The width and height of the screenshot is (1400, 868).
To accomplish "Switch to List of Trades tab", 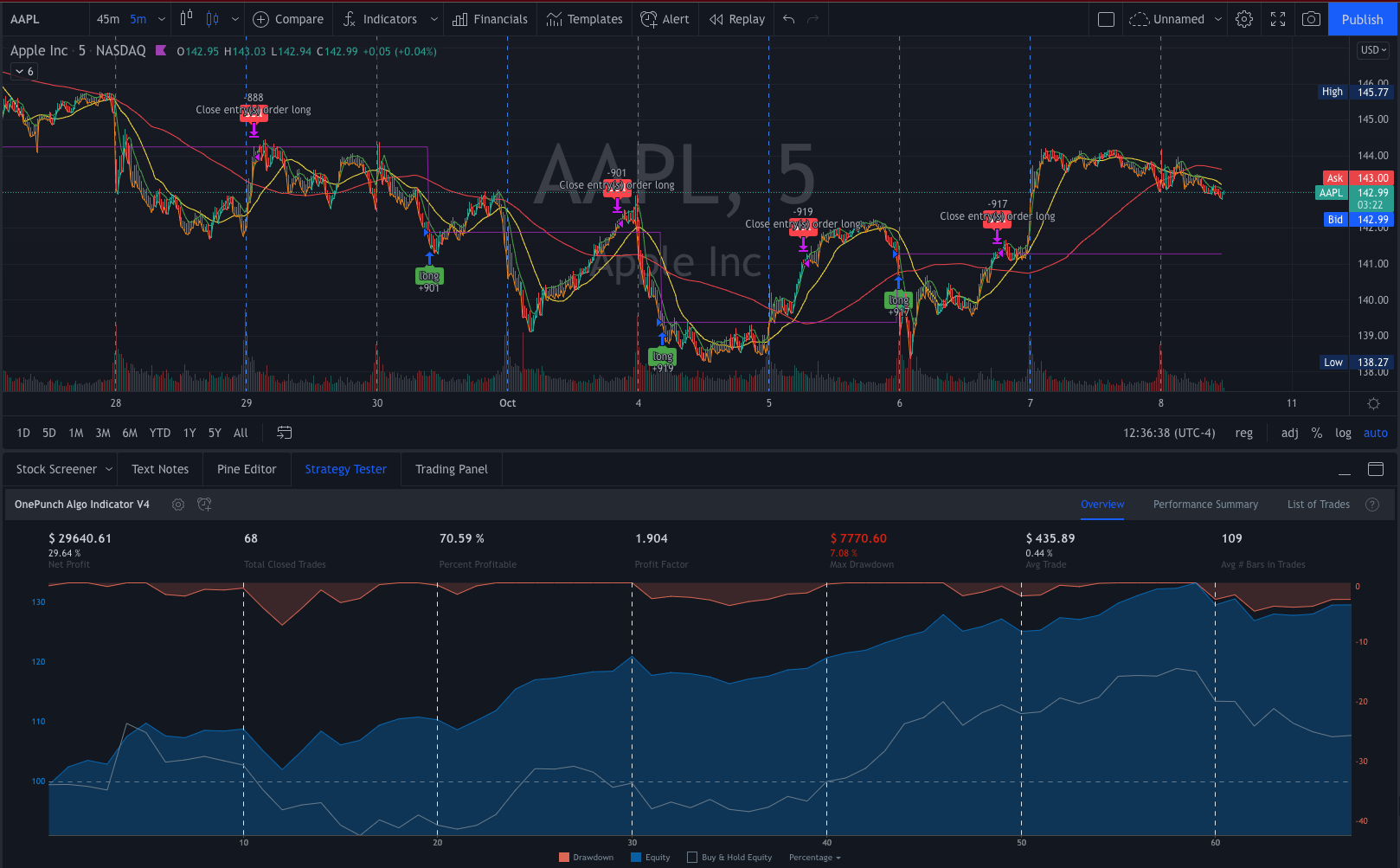I will click(x=1318, y=505).
